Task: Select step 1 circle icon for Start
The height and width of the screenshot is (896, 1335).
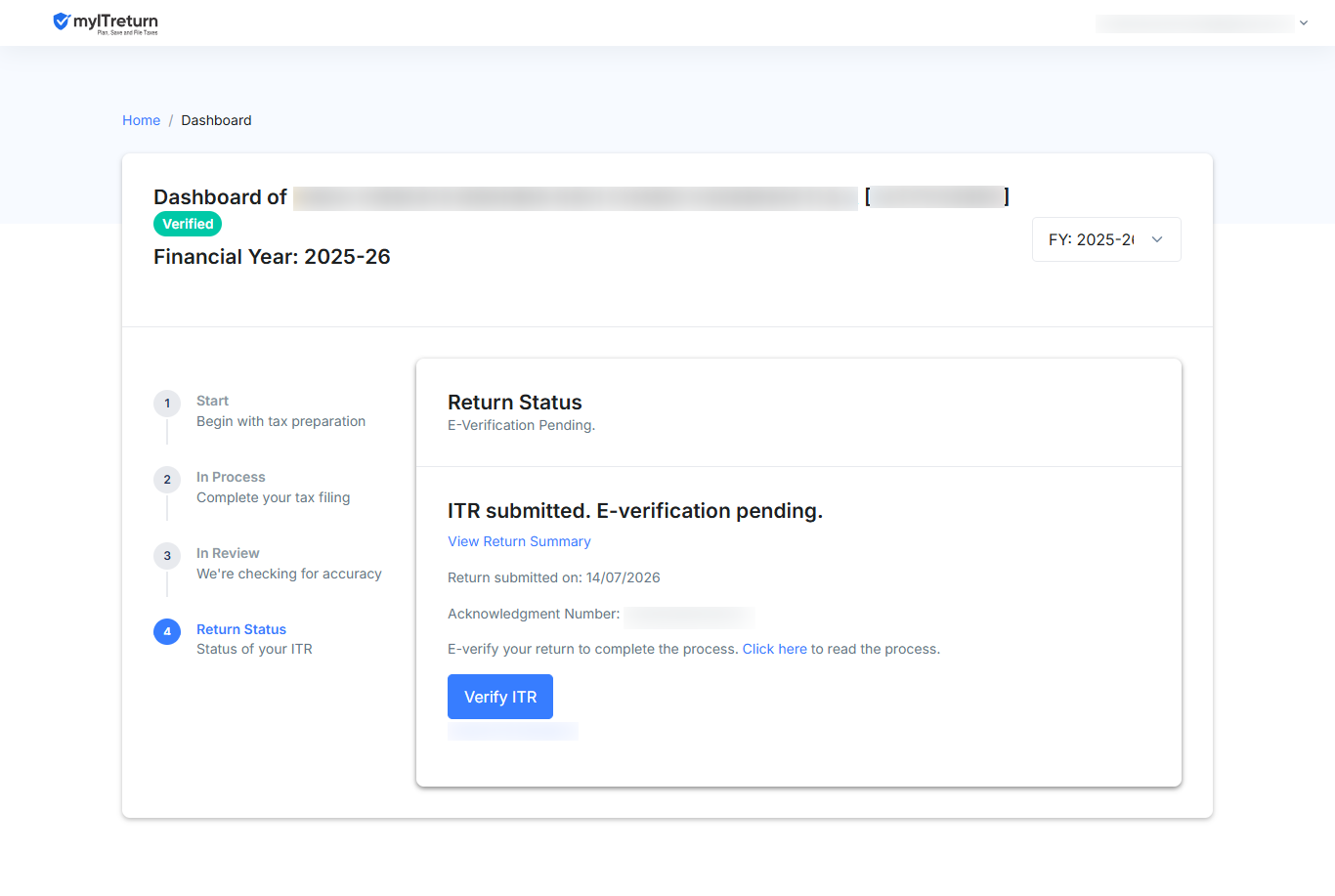Action: point(167,403)
